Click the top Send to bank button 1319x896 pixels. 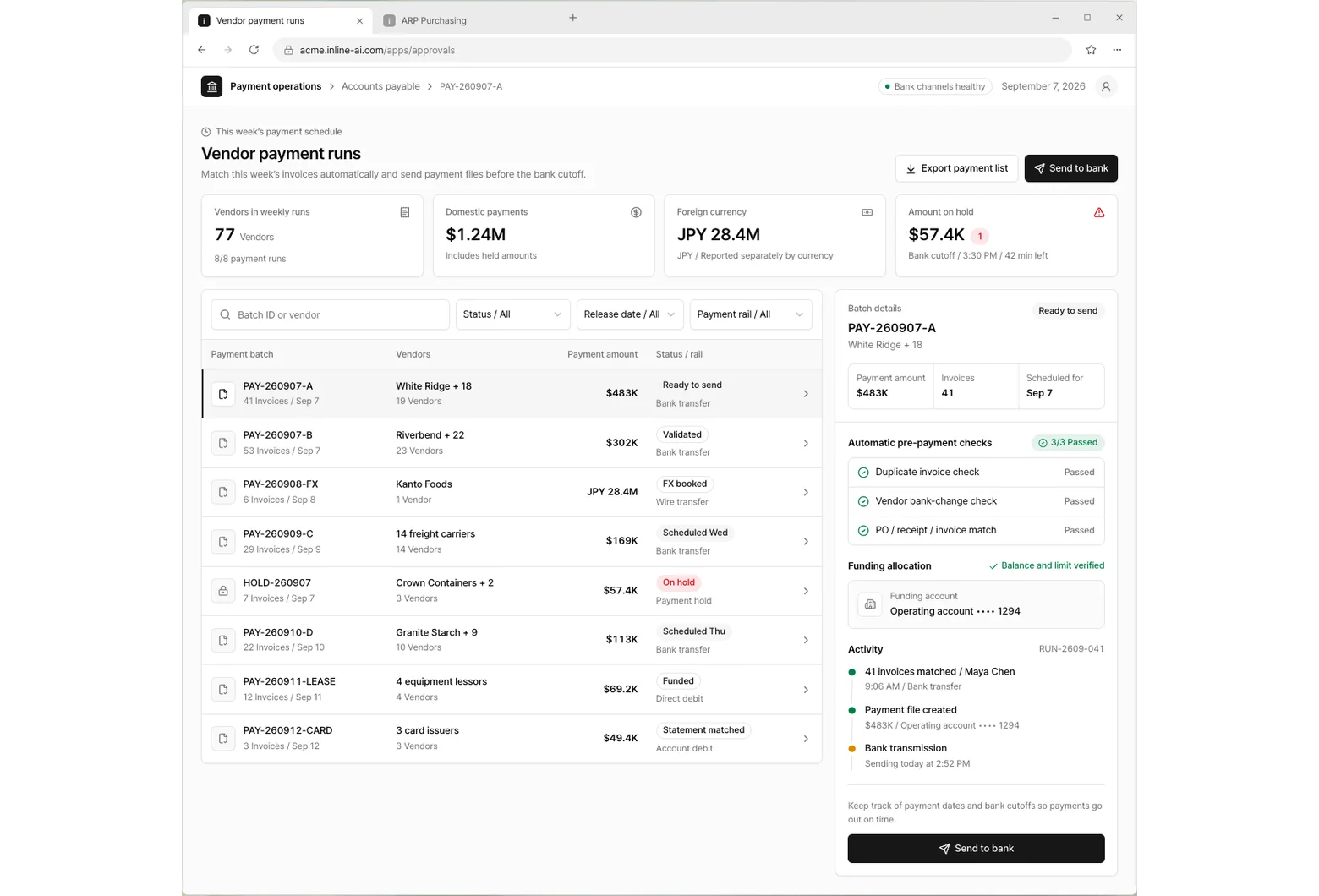1070,168
